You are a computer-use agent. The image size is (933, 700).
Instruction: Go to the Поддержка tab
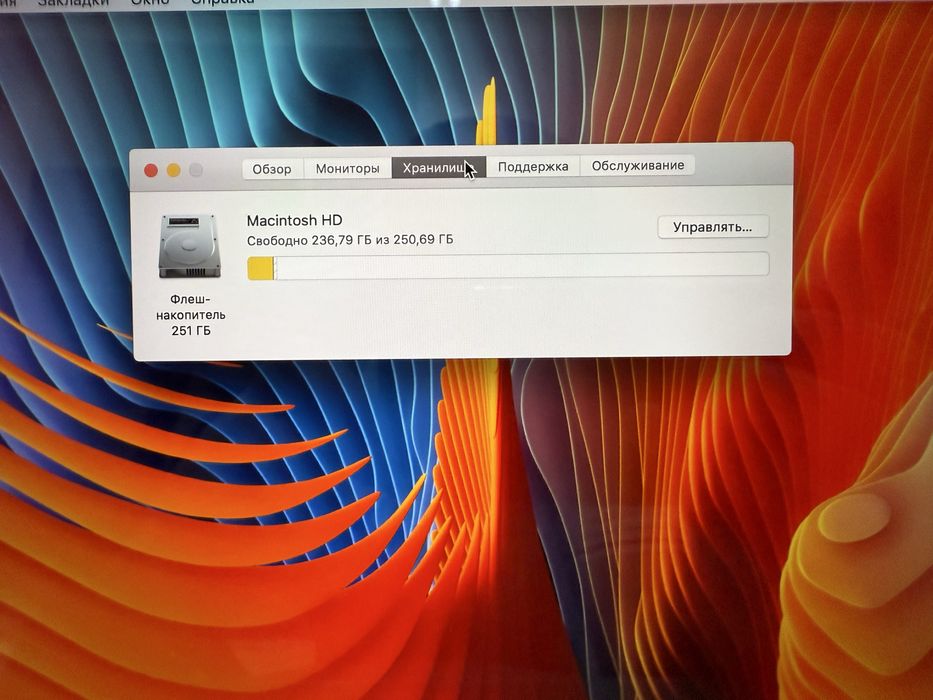[533, 167]
